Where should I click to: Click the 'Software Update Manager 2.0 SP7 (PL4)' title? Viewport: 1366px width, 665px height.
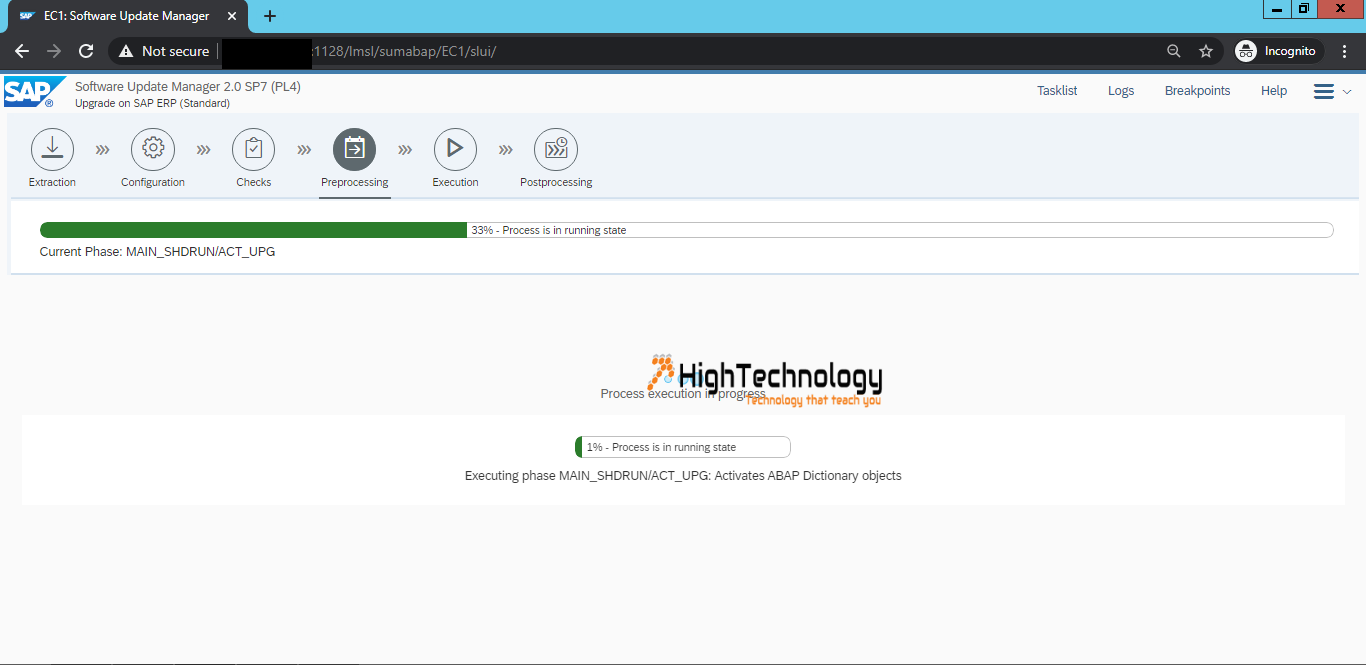pos(188,87)
